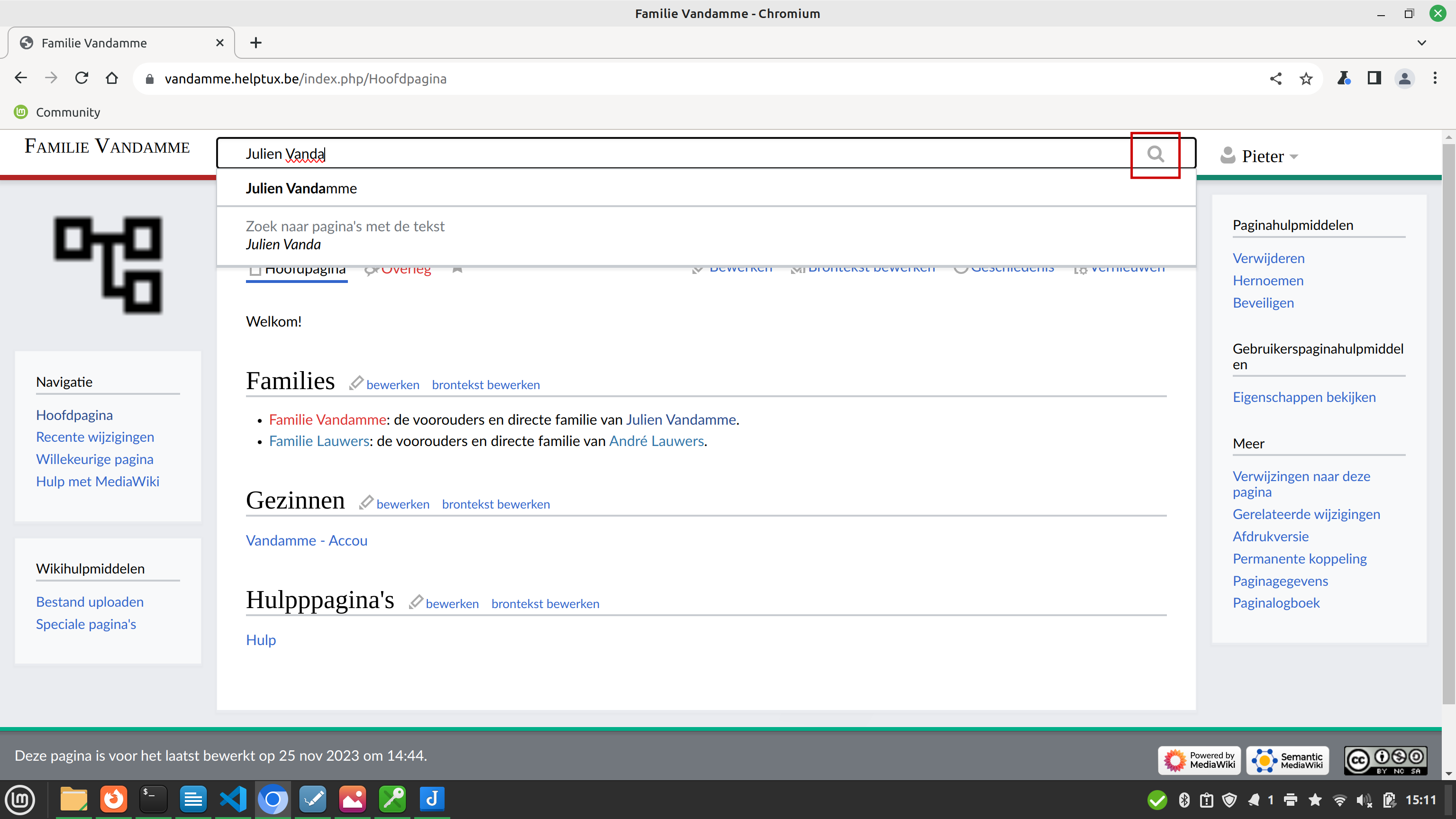Click the family tree wiki logo
This screenshot has height=819, width=1456.
pos(108,264)
